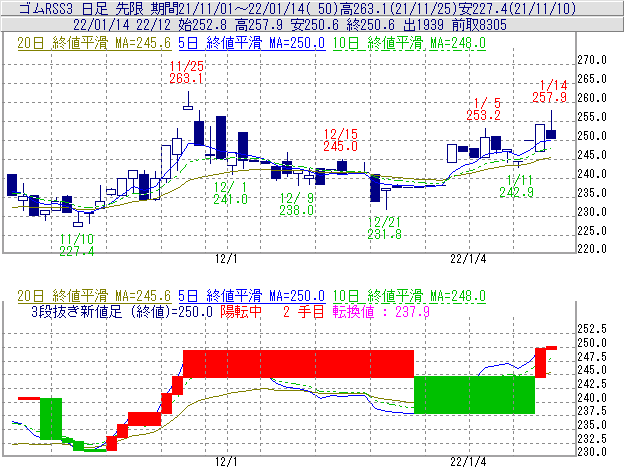Image resolution: width=624 pixels, height=475 pixels.
Task: Click the 22/01/14 22/12 date in second header row
Action: tap(122, 25)
